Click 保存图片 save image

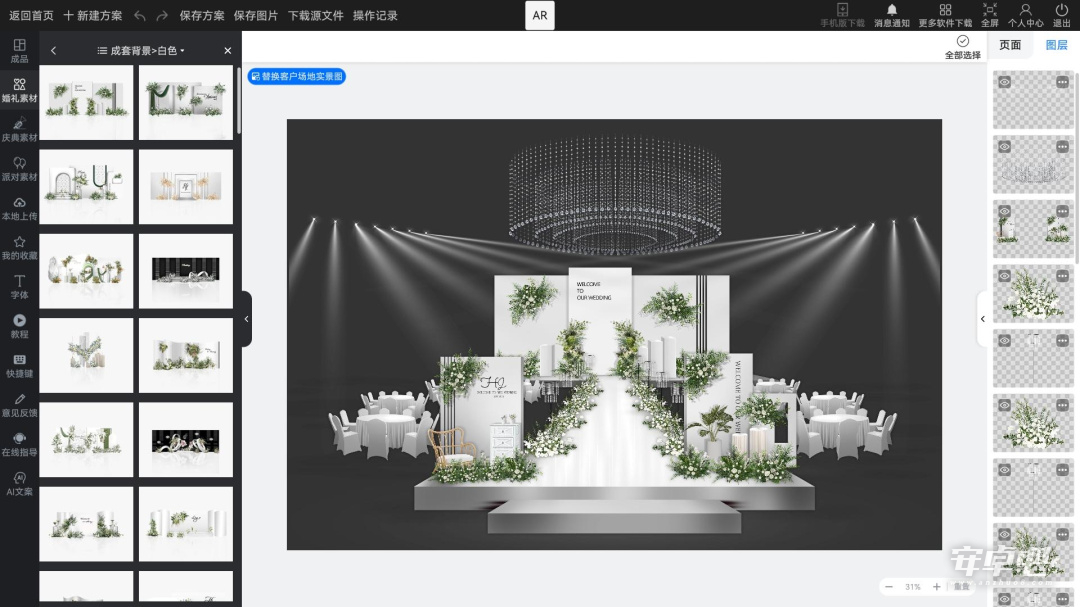coord(256,15)
